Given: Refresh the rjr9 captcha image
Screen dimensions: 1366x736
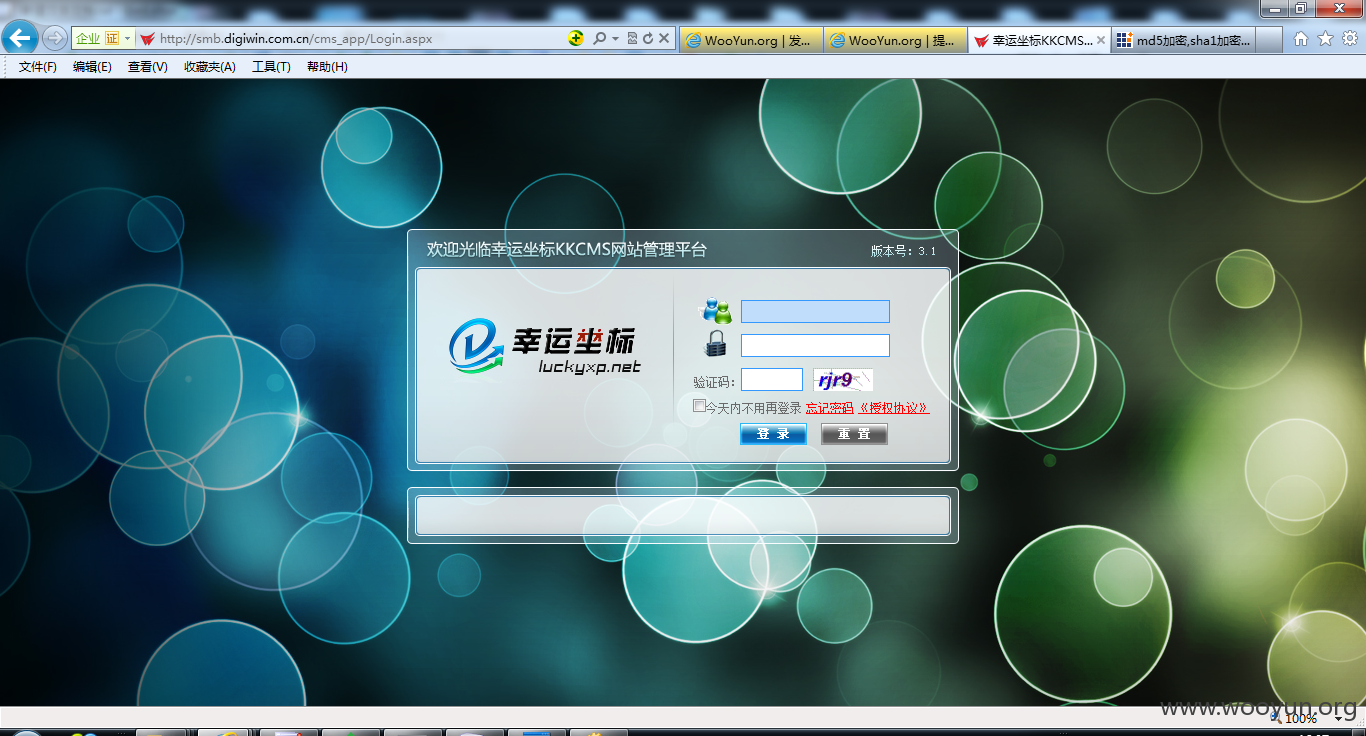Looking at the screenshot, I should point(842,380).
